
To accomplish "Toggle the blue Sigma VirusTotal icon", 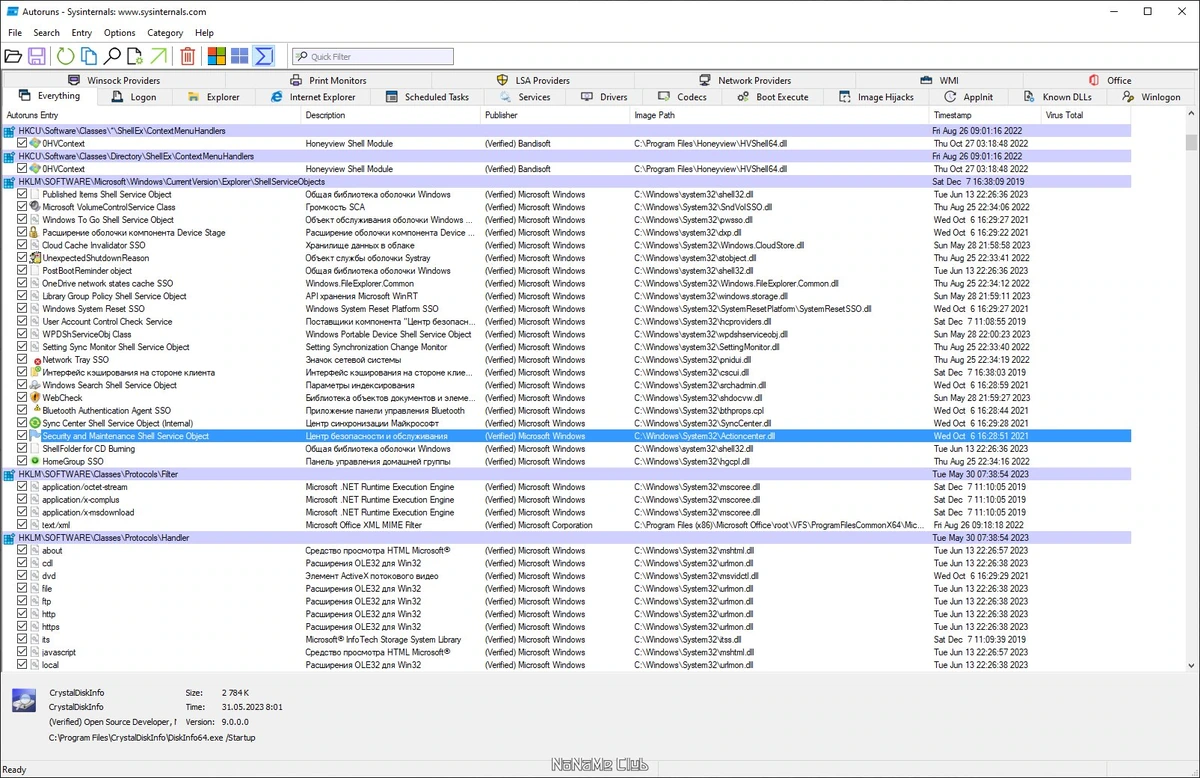I will (264, 56).
